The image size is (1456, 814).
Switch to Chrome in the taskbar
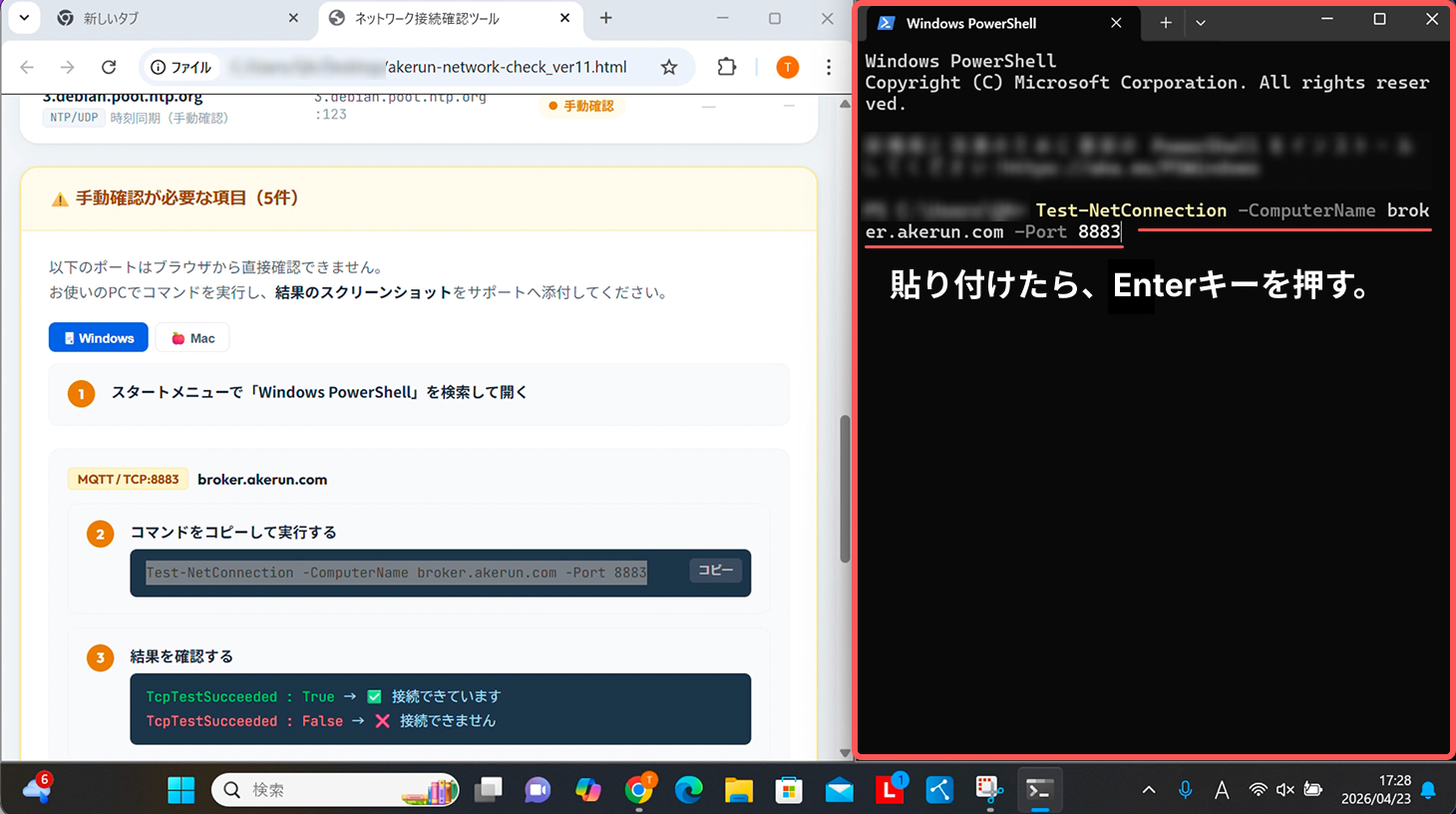tap(639, 790)
